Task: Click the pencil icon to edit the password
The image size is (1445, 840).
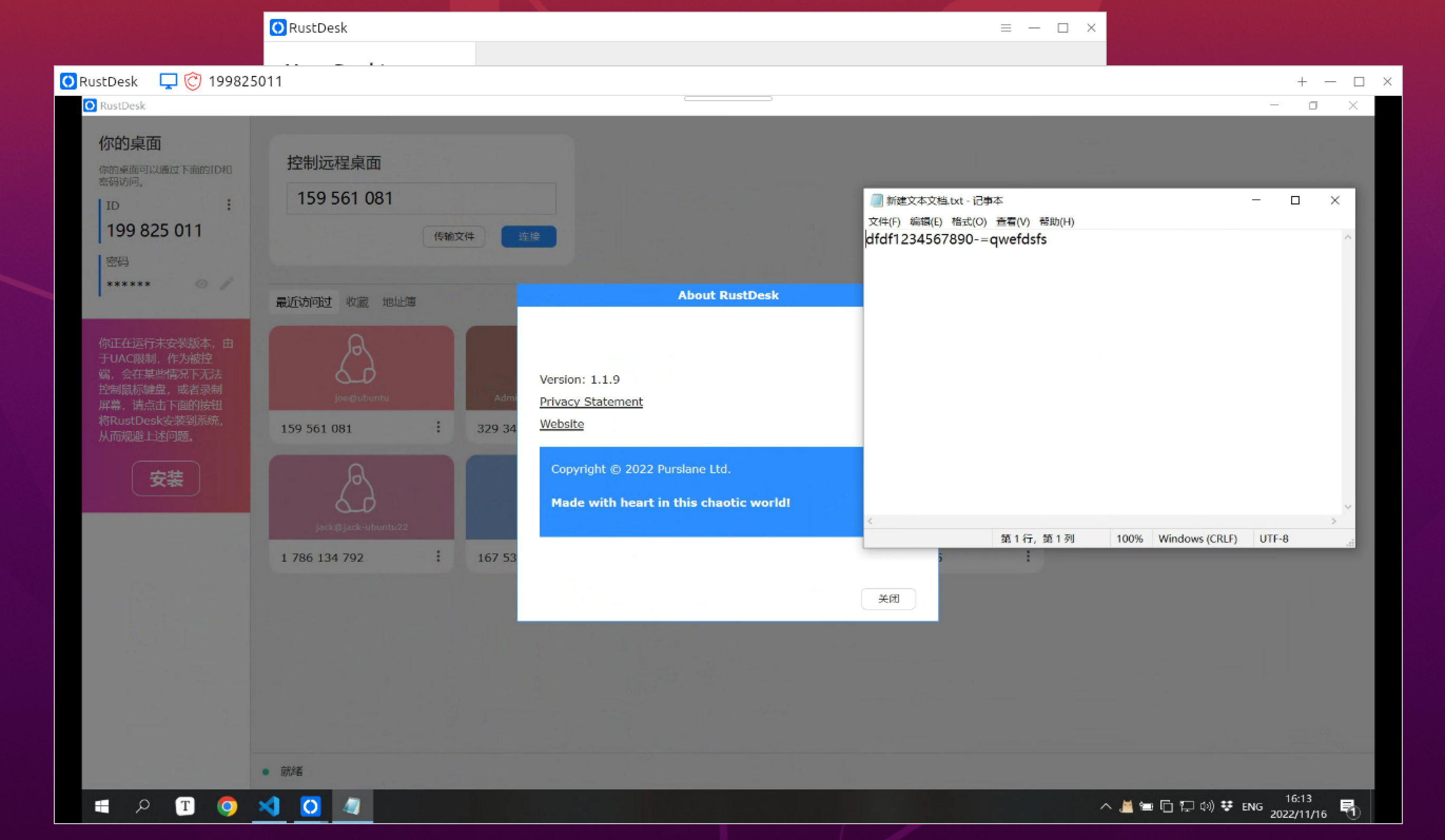Action: click(227, 284)
